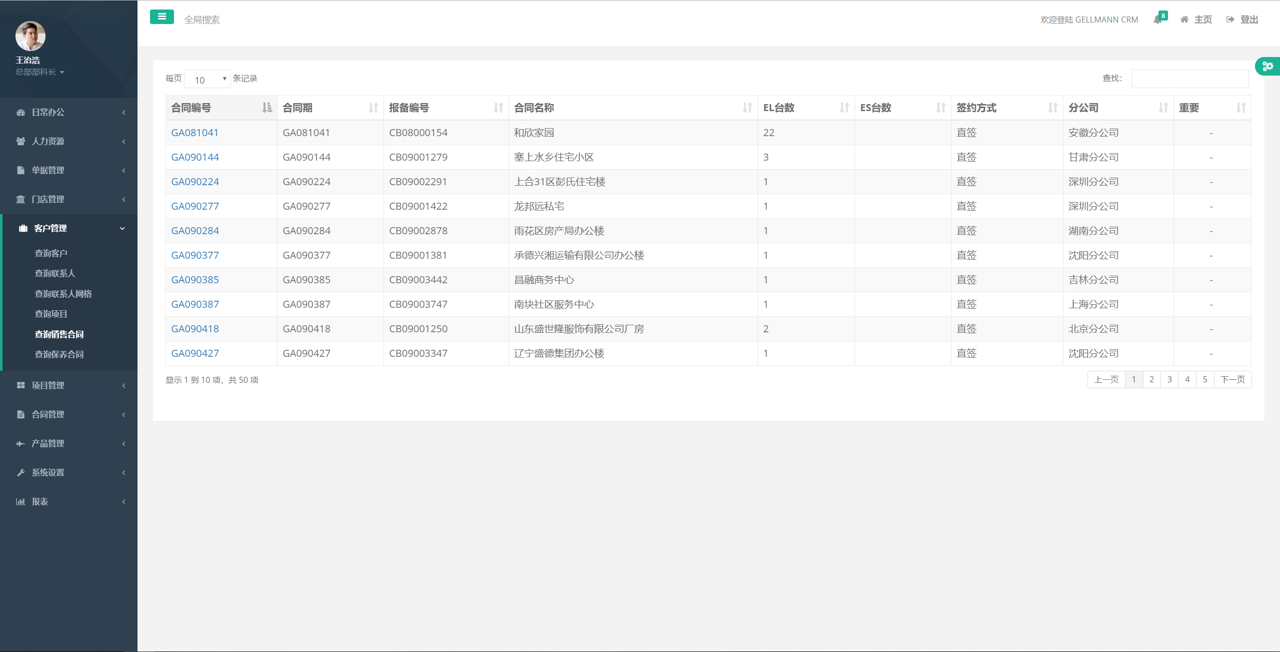
Task: Click the 查找 search input field
Action: click(x=1189, y=79)
